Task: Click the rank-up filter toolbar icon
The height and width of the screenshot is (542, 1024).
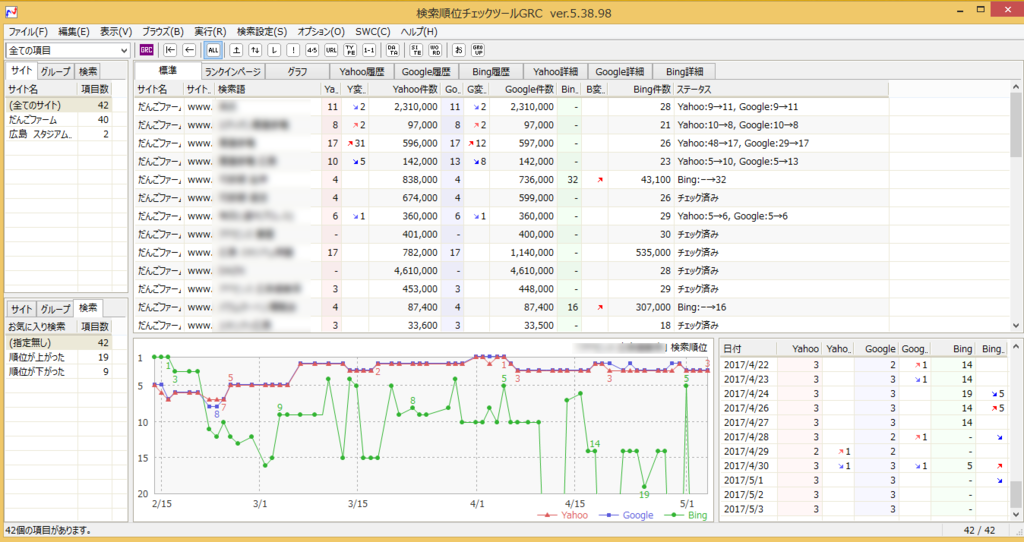Action: [x=236, y=50]
